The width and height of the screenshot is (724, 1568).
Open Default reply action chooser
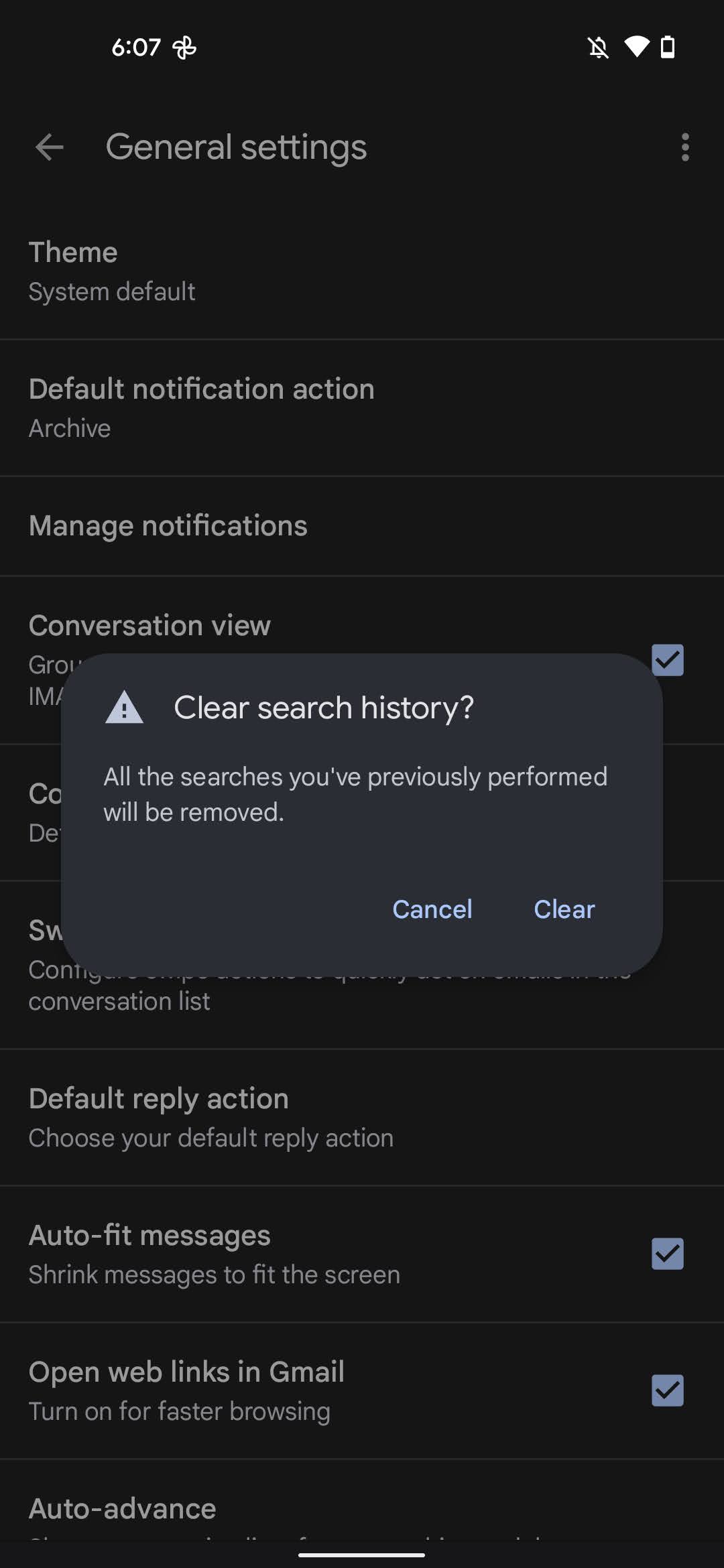click(362, 1117)
